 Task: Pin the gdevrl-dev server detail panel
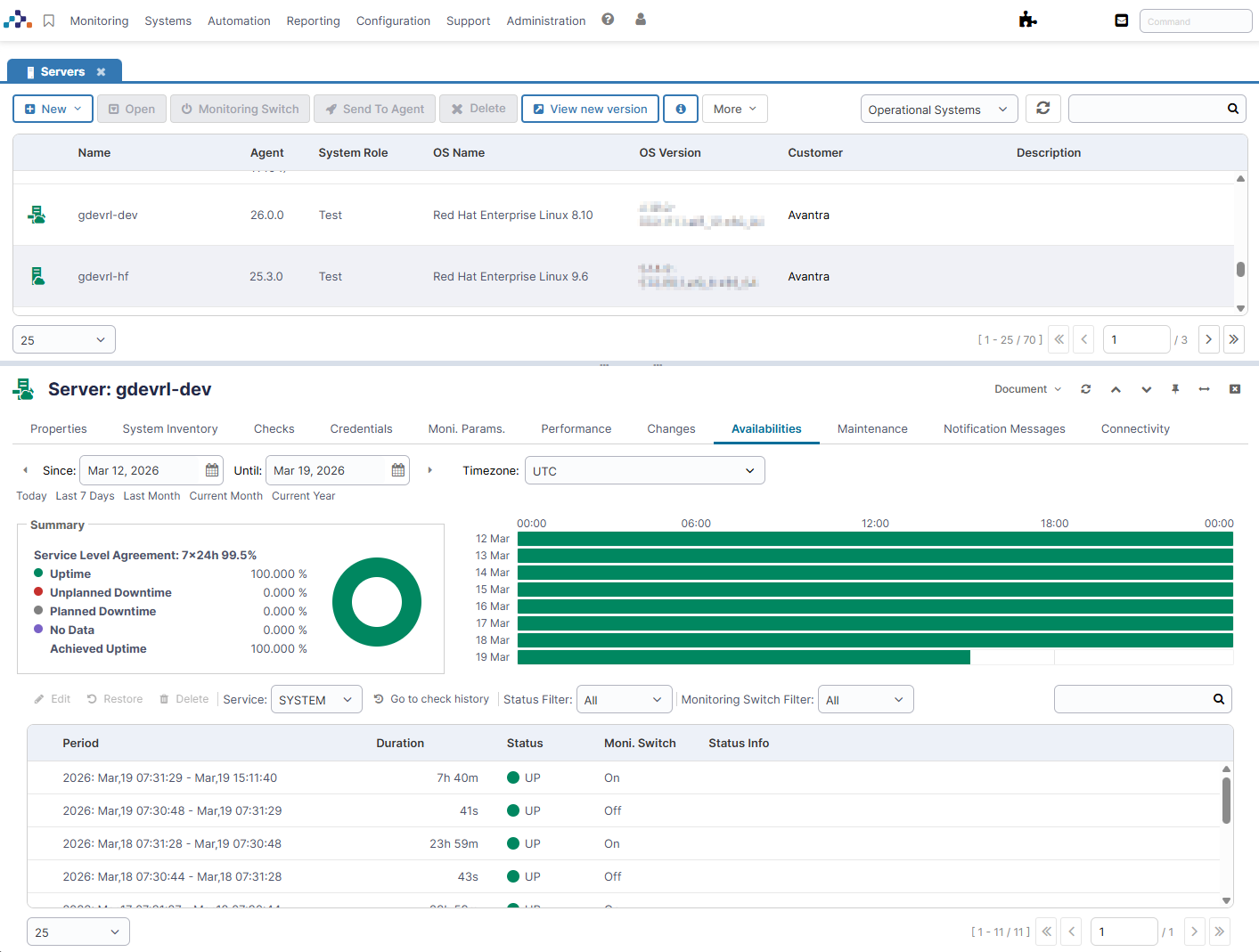pyautogui.click(x=1175, y=389)
